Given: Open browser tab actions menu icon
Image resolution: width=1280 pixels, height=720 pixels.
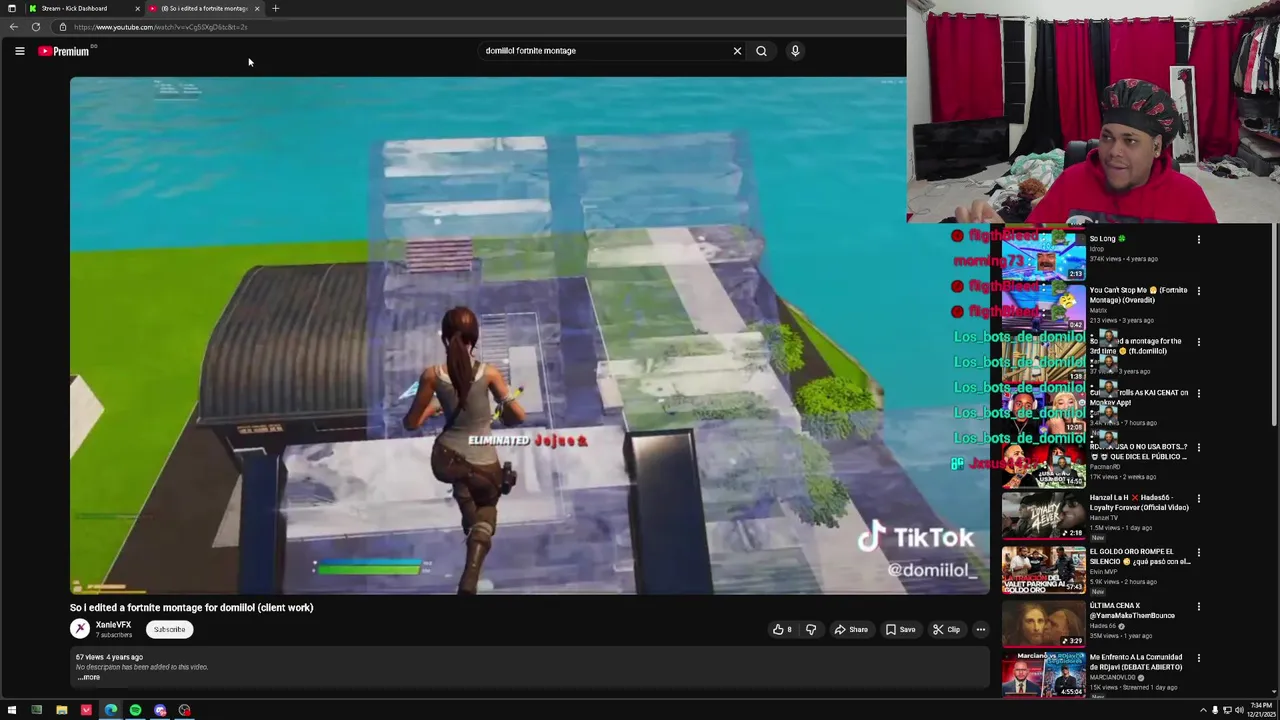Looking at the screenshot, I should click(x=12, y=8).
